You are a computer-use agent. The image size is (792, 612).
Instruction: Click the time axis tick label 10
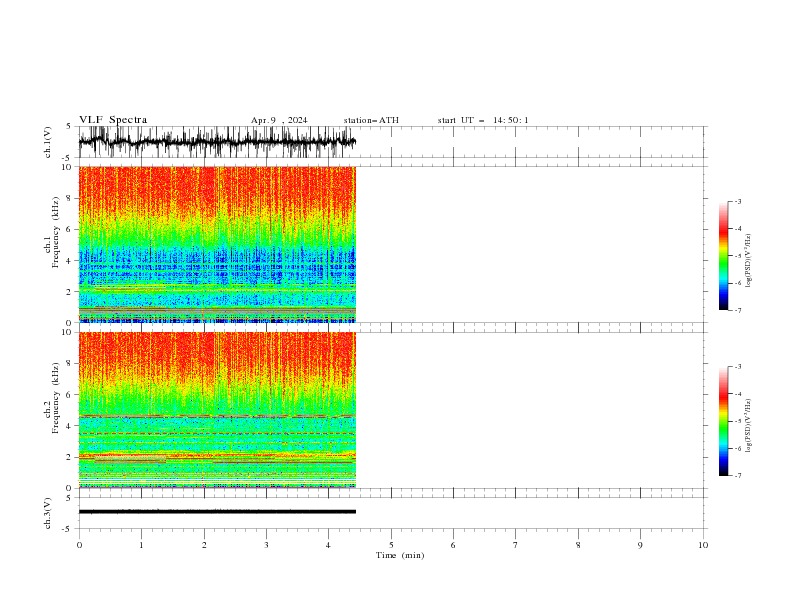click(703, 545)
